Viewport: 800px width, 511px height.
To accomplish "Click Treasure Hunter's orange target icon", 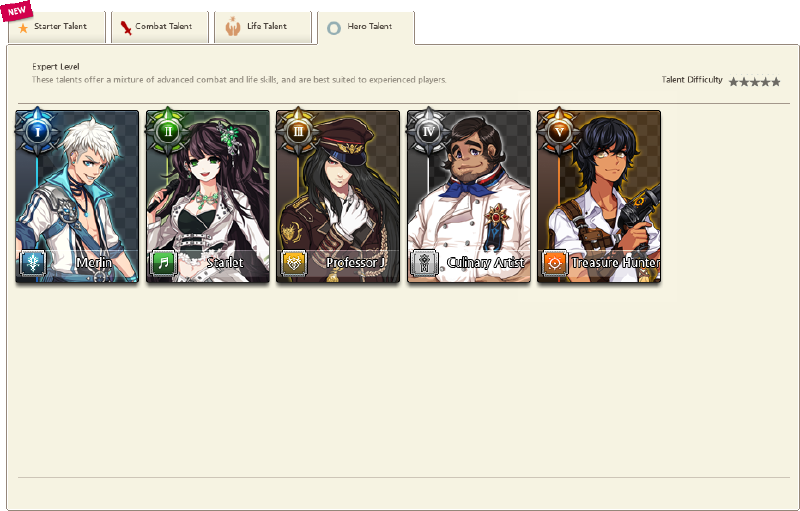I will (x=555, y=263).
